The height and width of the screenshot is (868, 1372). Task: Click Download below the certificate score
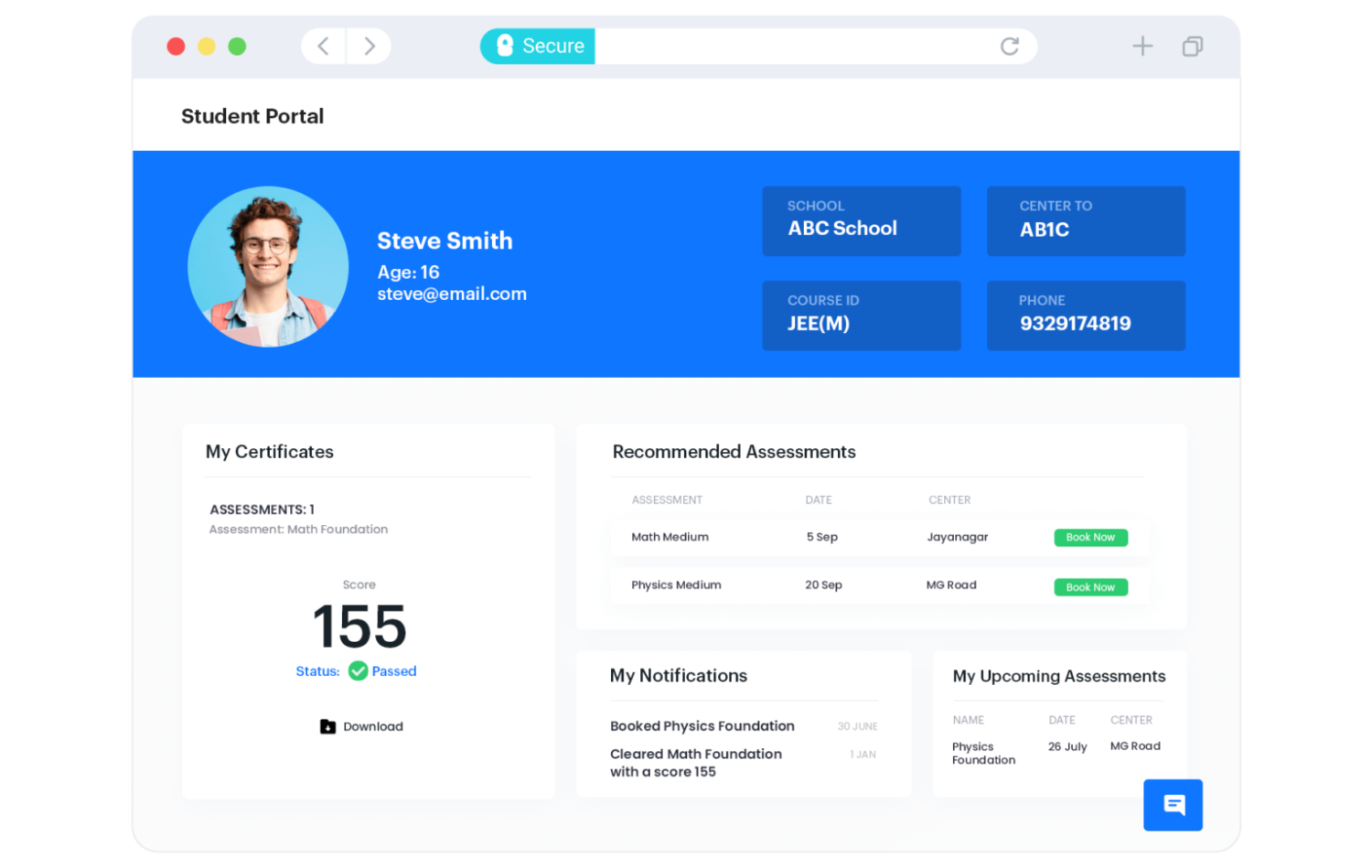point(372,726)
